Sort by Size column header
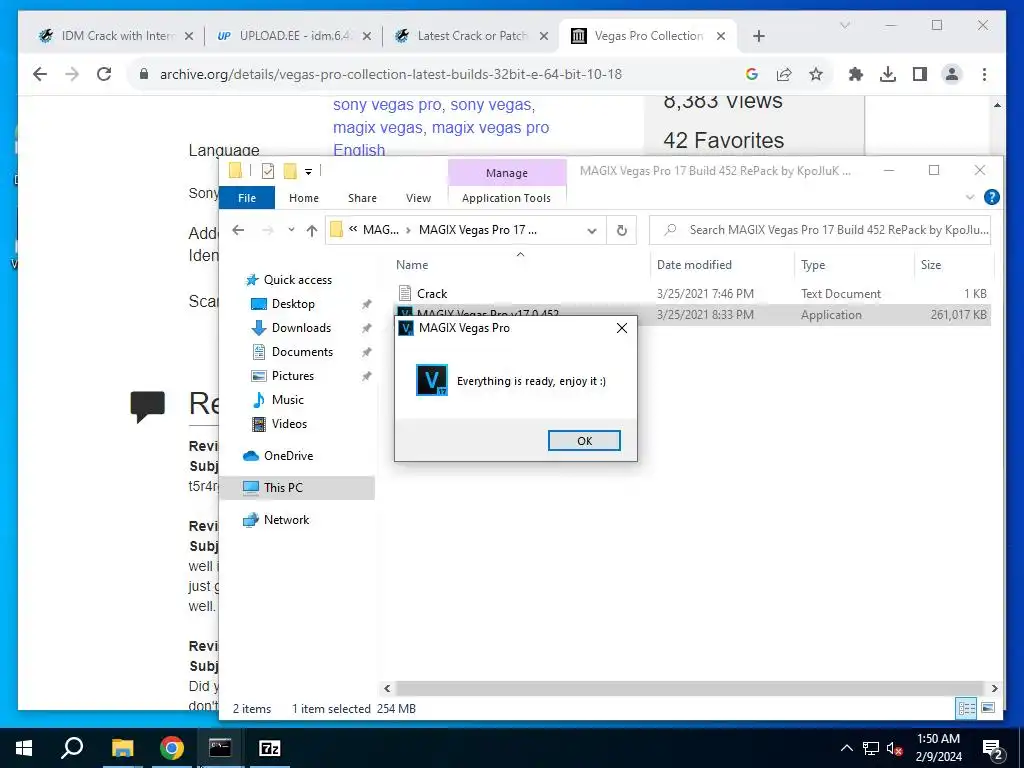This screenshot has height=768, width=1024. click(x=931, y=264)
